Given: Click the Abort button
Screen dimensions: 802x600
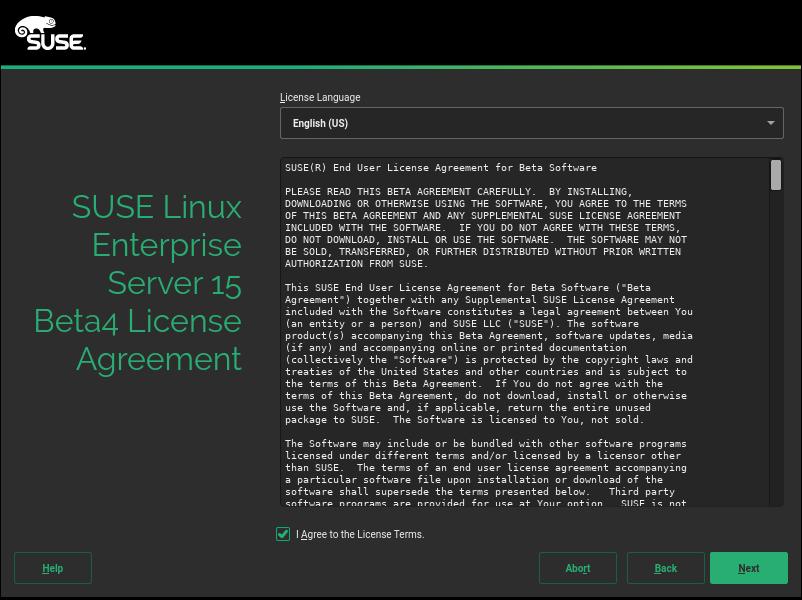Looking at the screenshot, I should 577,568.
